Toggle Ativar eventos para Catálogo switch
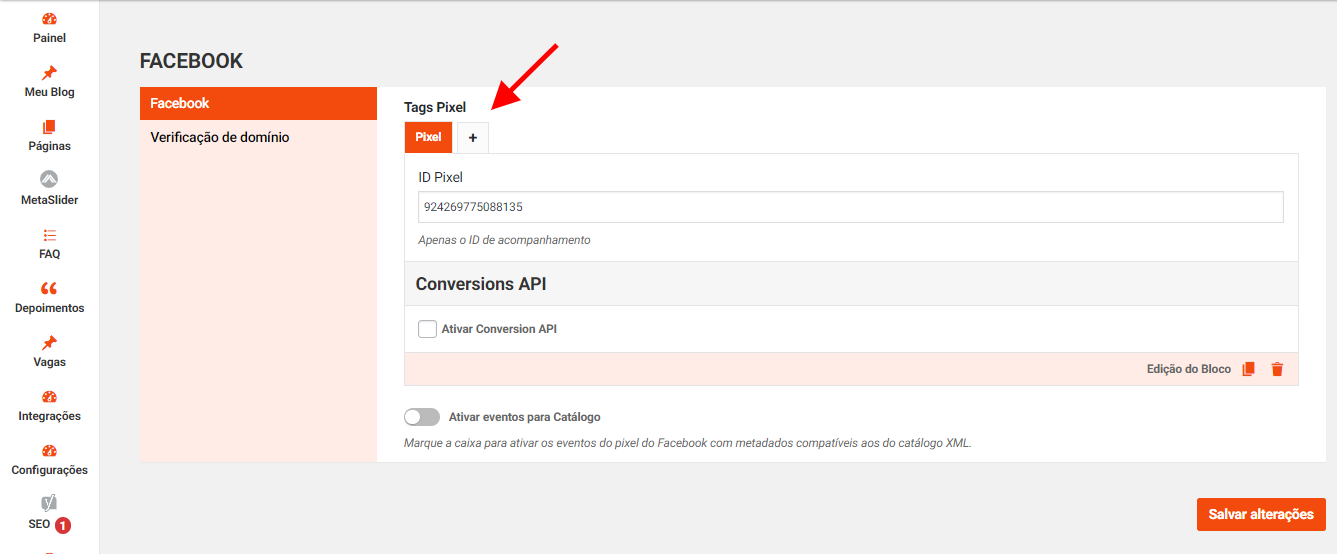Screen dimensions: 1337x554 [422, 417]
